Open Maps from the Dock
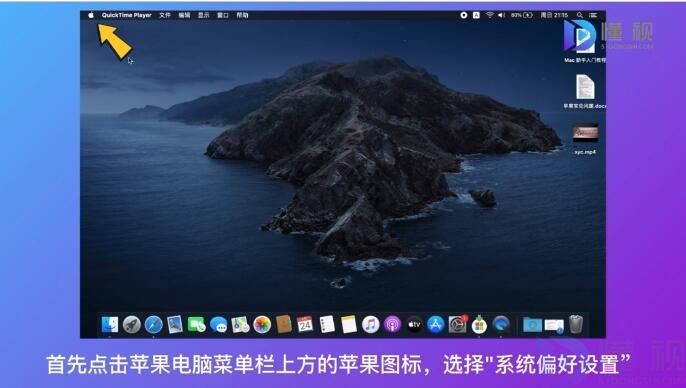 (240, 325)
